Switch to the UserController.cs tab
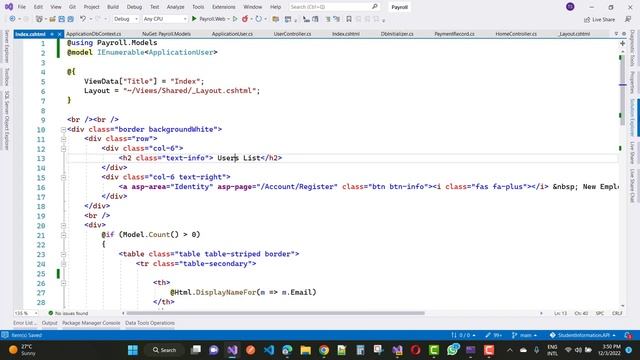This screenshot has width=640, height=360. [x=292, y=34]
